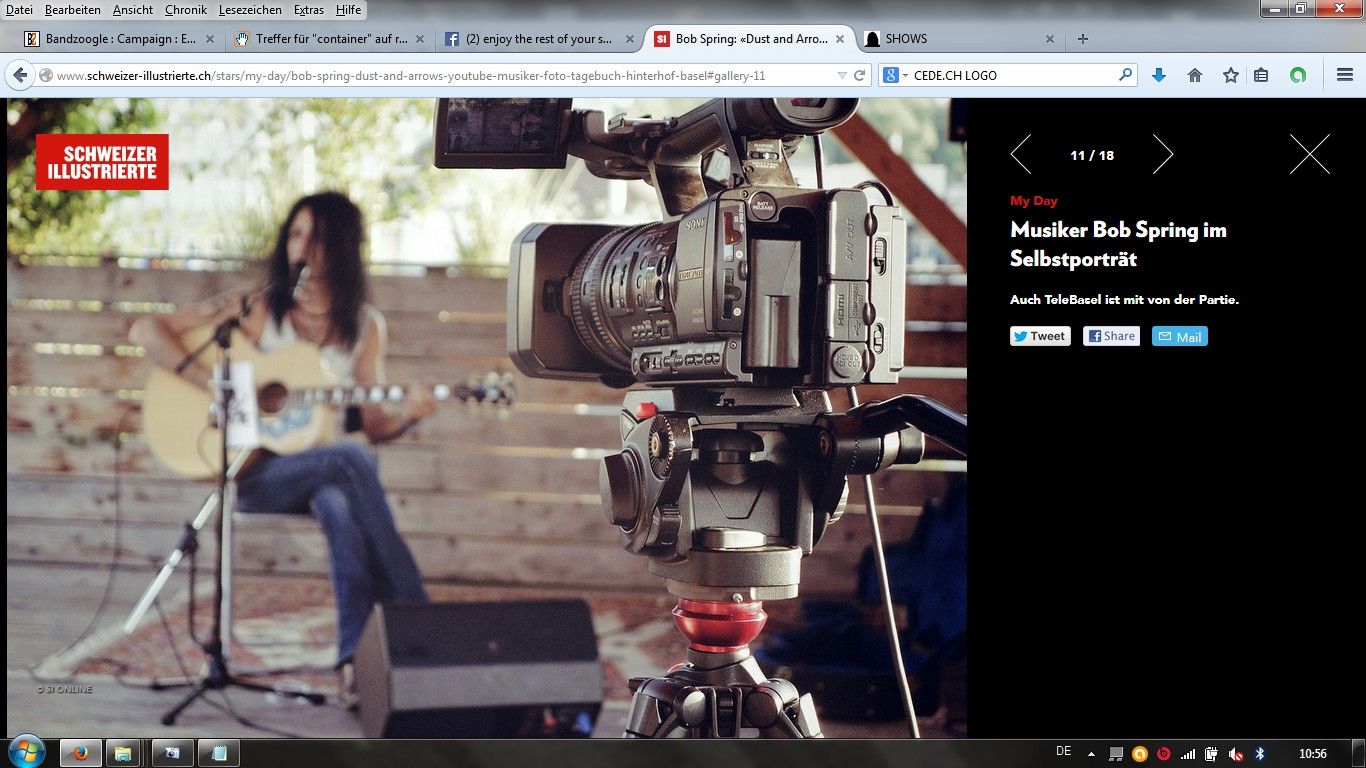
Task: Open the Google search engine dropdown
Action: click(x=894, y=75)
